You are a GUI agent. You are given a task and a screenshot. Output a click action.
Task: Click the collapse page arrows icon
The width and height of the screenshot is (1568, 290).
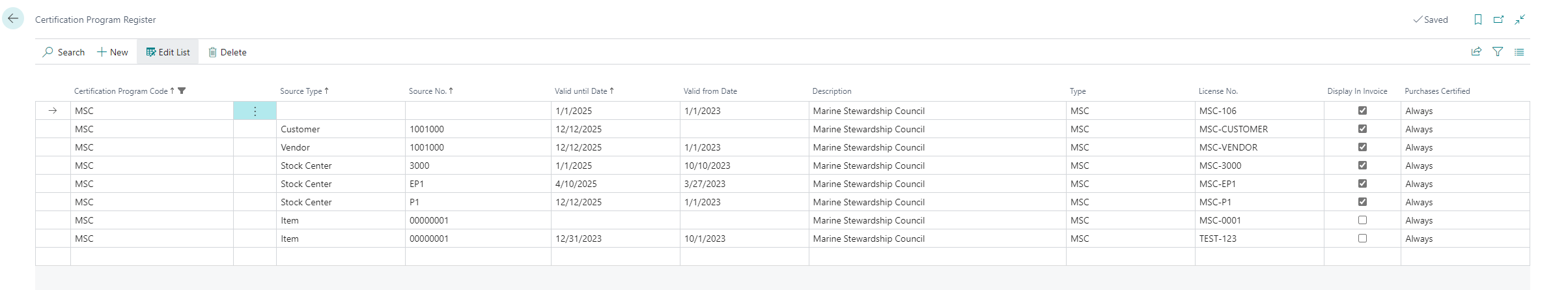click(1520, 20)
